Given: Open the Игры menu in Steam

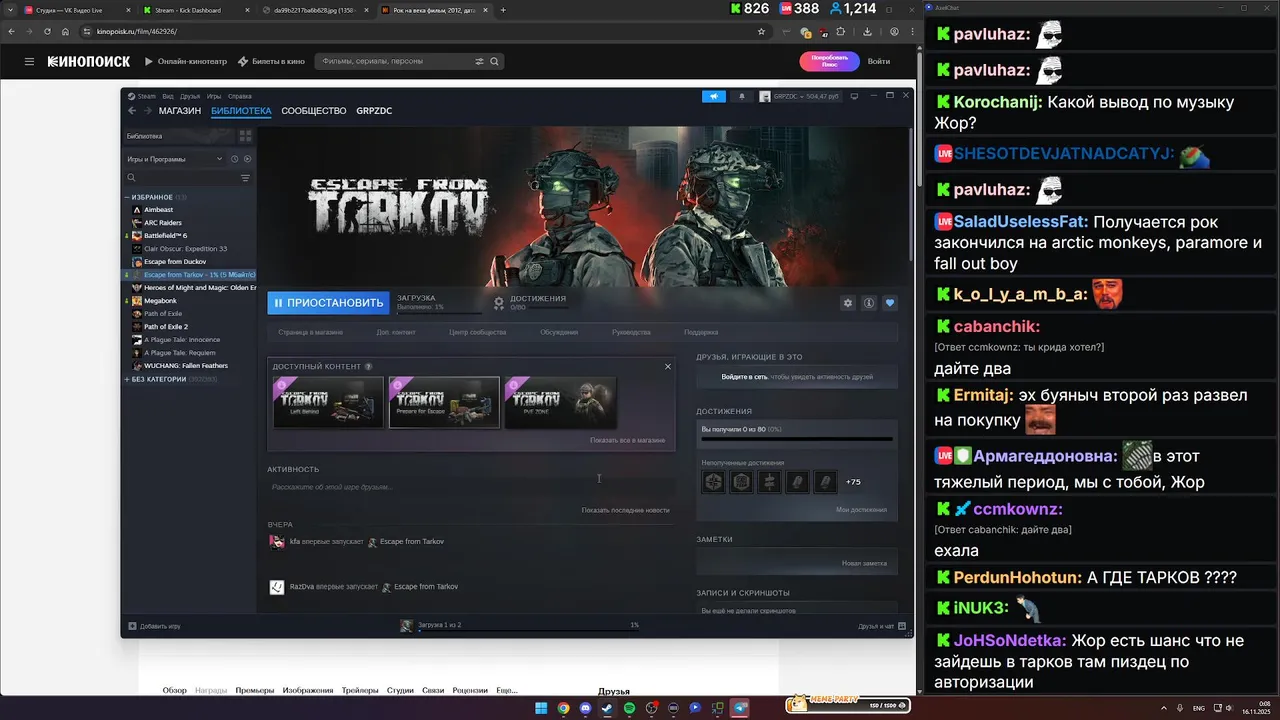Looking at the screenshot, I should (214, 96).
